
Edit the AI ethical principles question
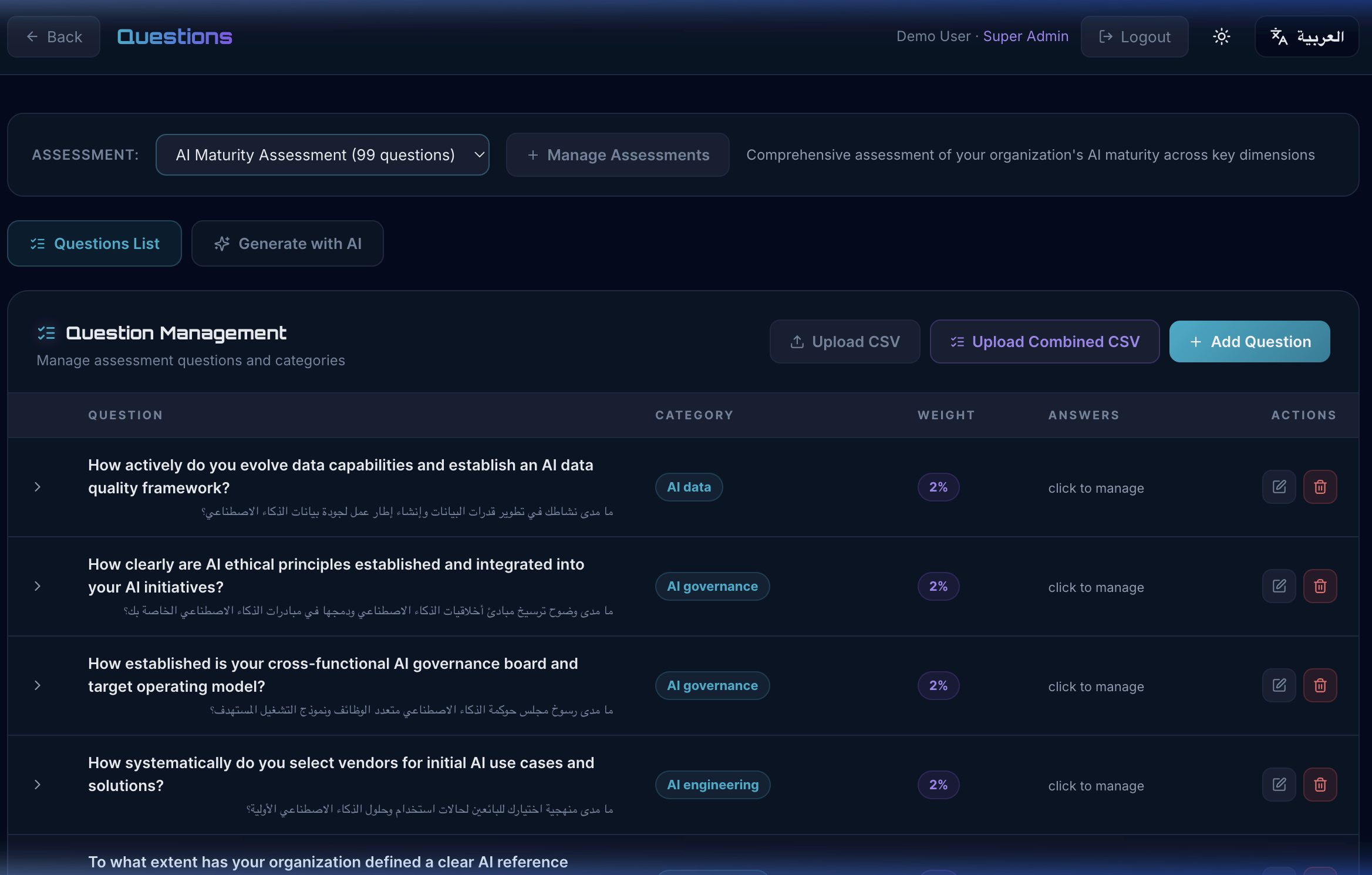tap(1279, 586)
